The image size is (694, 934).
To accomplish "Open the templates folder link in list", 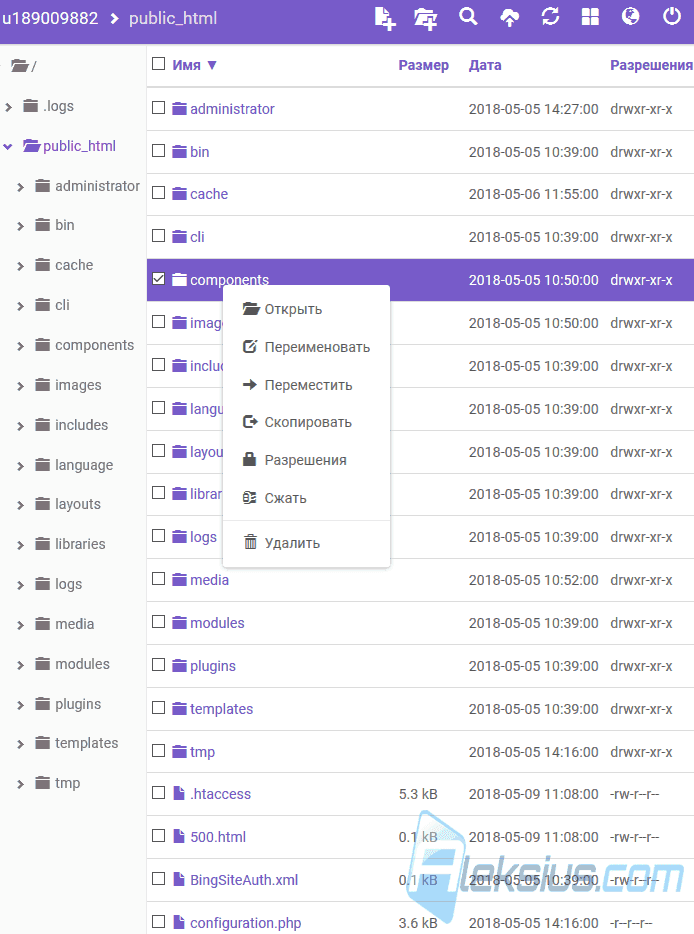I will coord(221,709).
